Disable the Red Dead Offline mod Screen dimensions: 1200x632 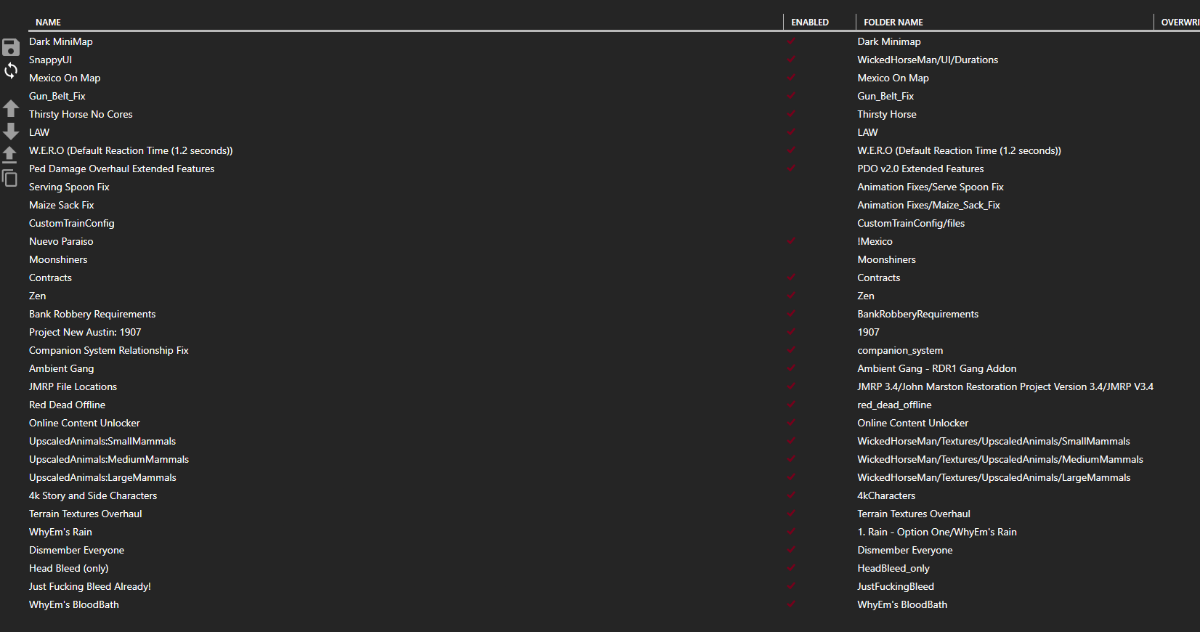tap(792, 405)
